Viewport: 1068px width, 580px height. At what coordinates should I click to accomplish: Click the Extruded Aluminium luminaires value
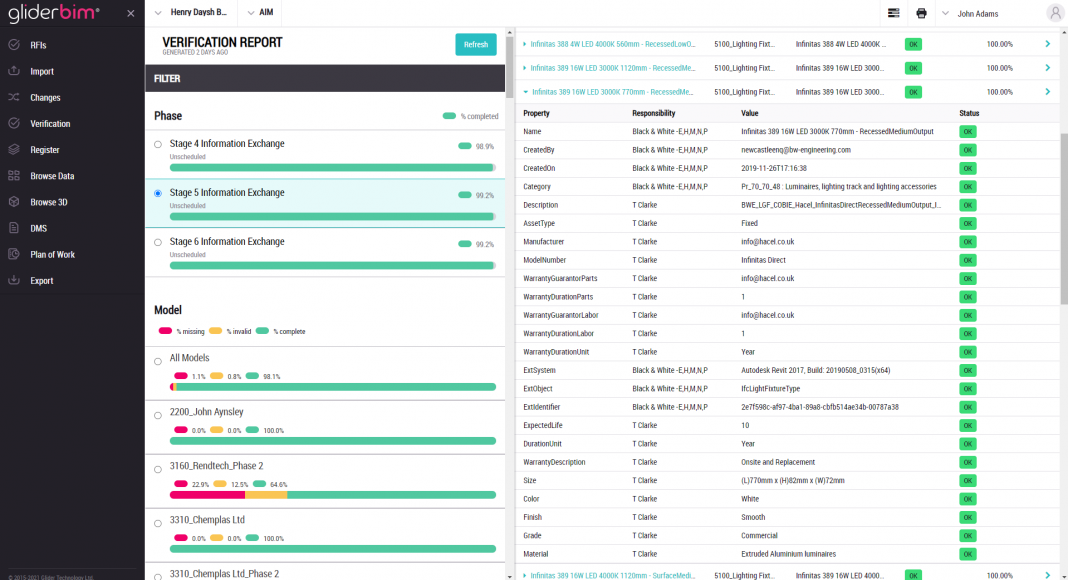(788, 554)
